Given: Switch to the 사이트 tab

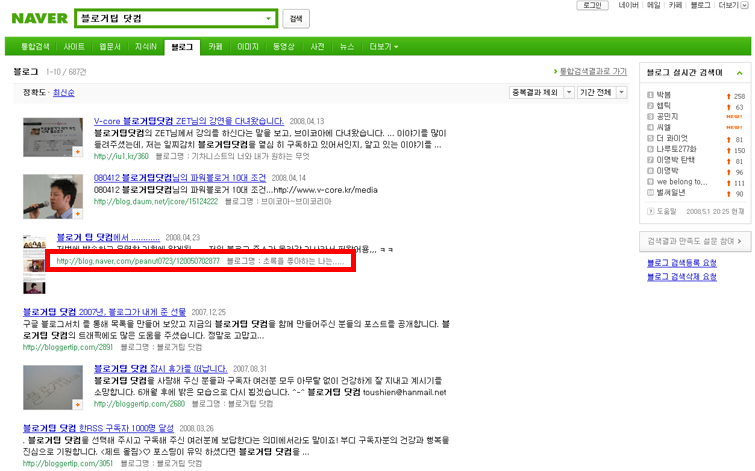Looking at the screenshot, I should point(74,47).
